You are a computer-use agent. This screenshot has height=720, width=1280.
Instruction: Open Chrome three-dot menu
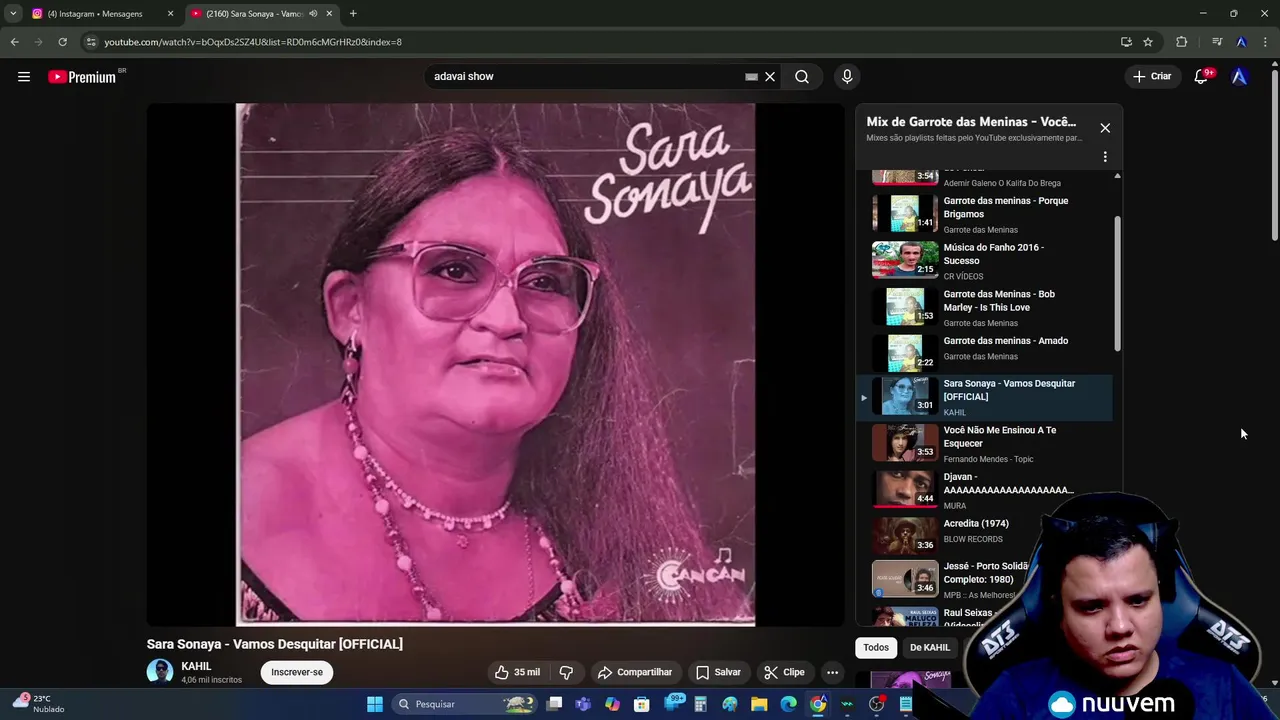(x=1266, y=42)
